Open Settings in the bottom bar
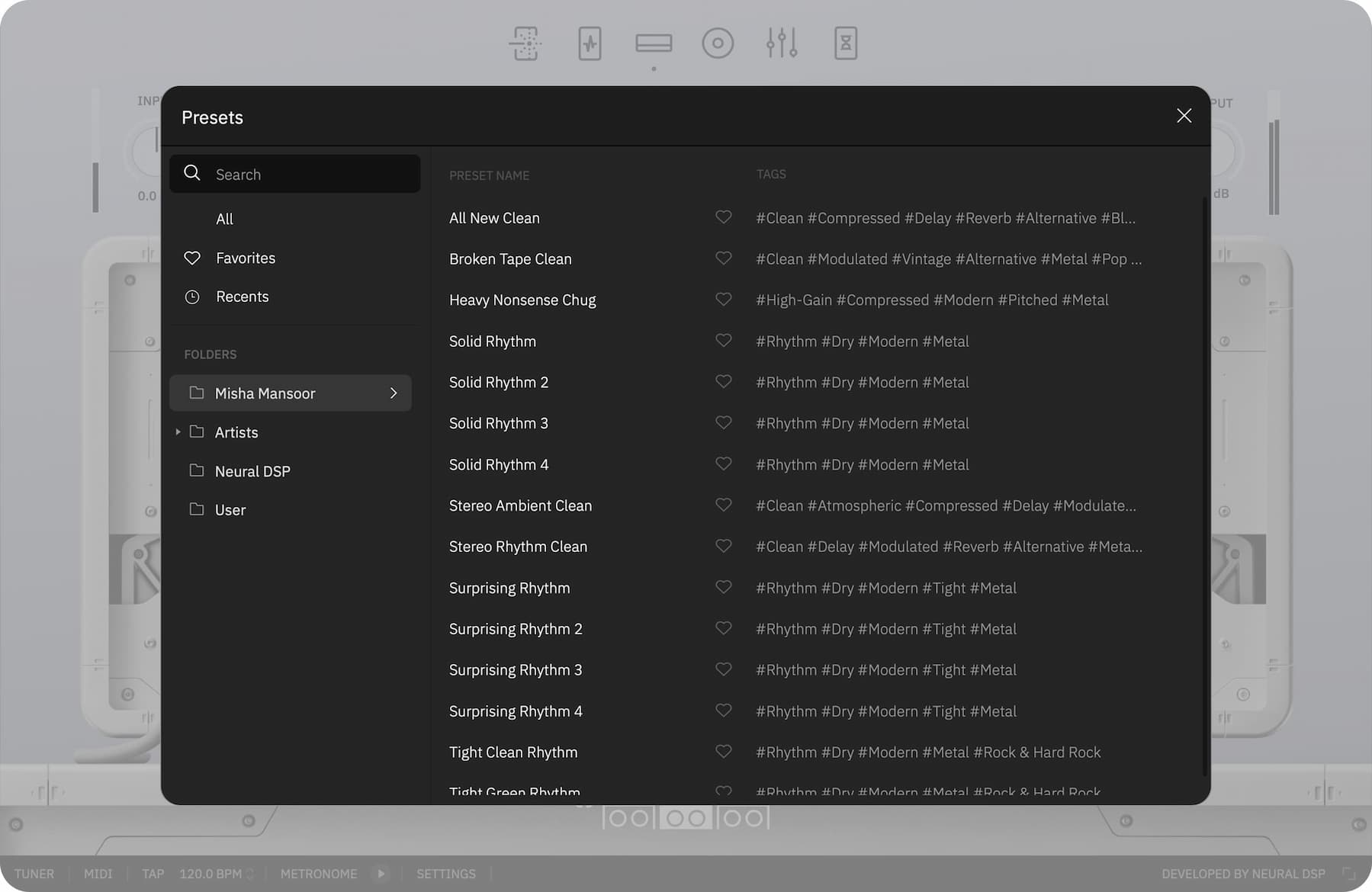This screenshot has width=1372, height=892. click(x=446, y=874)
